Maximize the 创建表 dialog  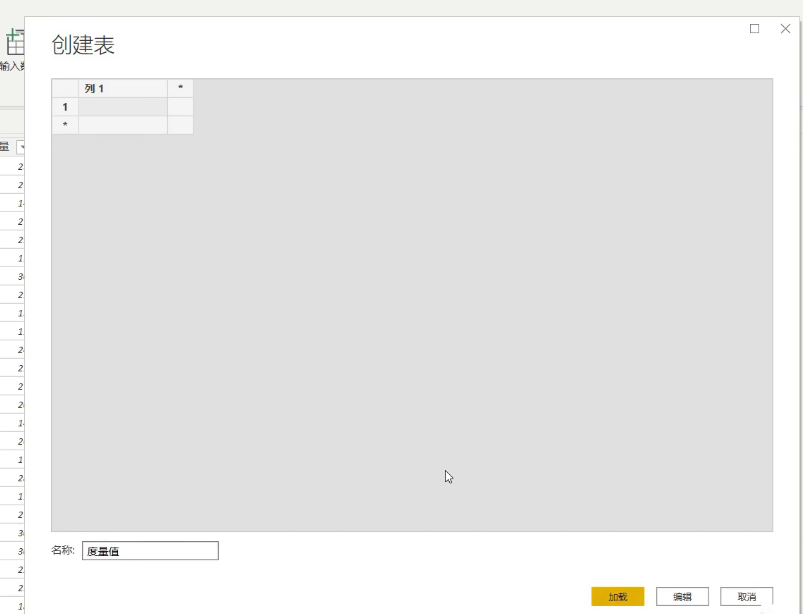(754, 29)
